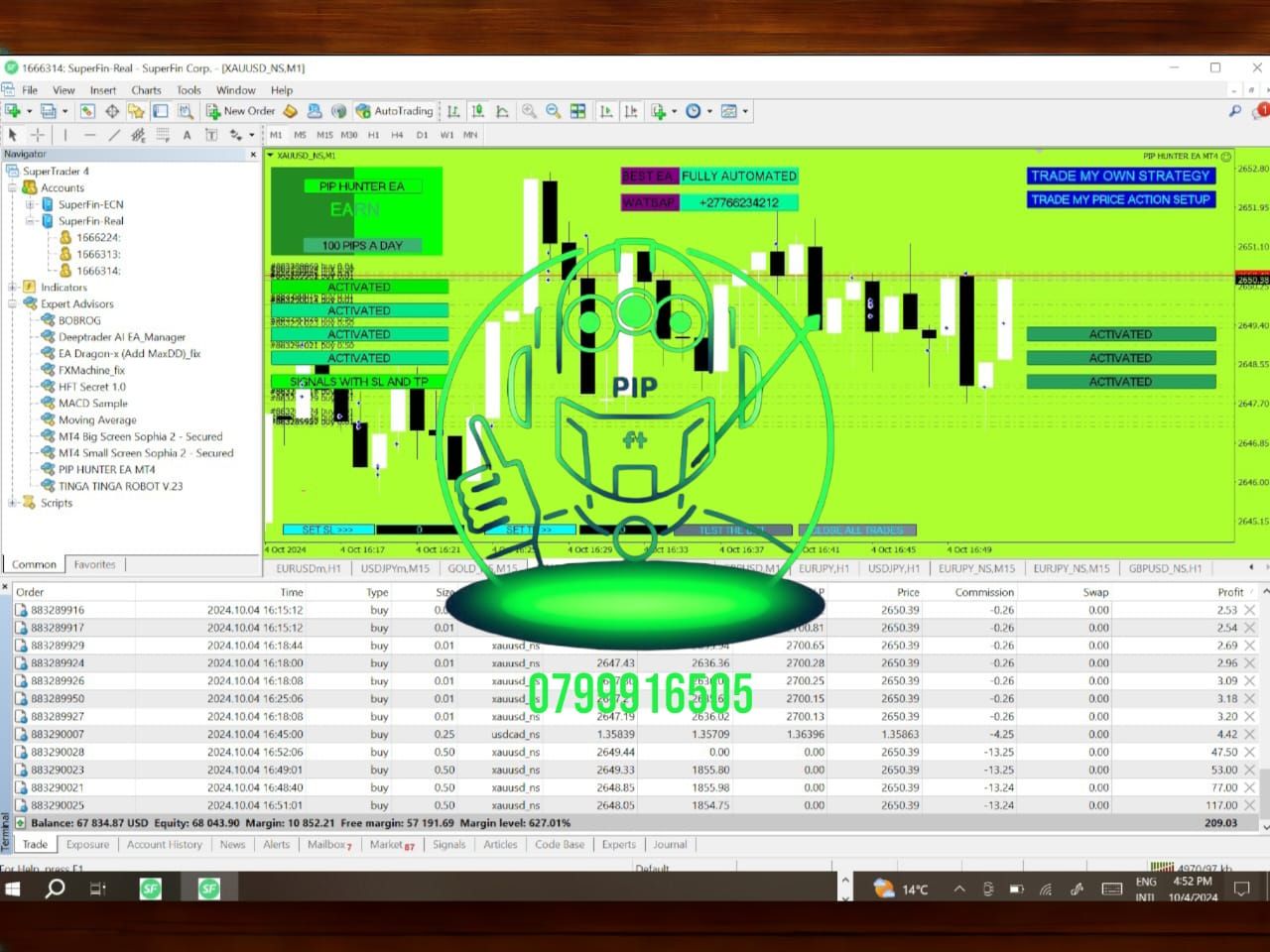Toggle the Terminal panel icon
The width and height of the screenshot is (1270, 952).
click(x=161, y=111)
